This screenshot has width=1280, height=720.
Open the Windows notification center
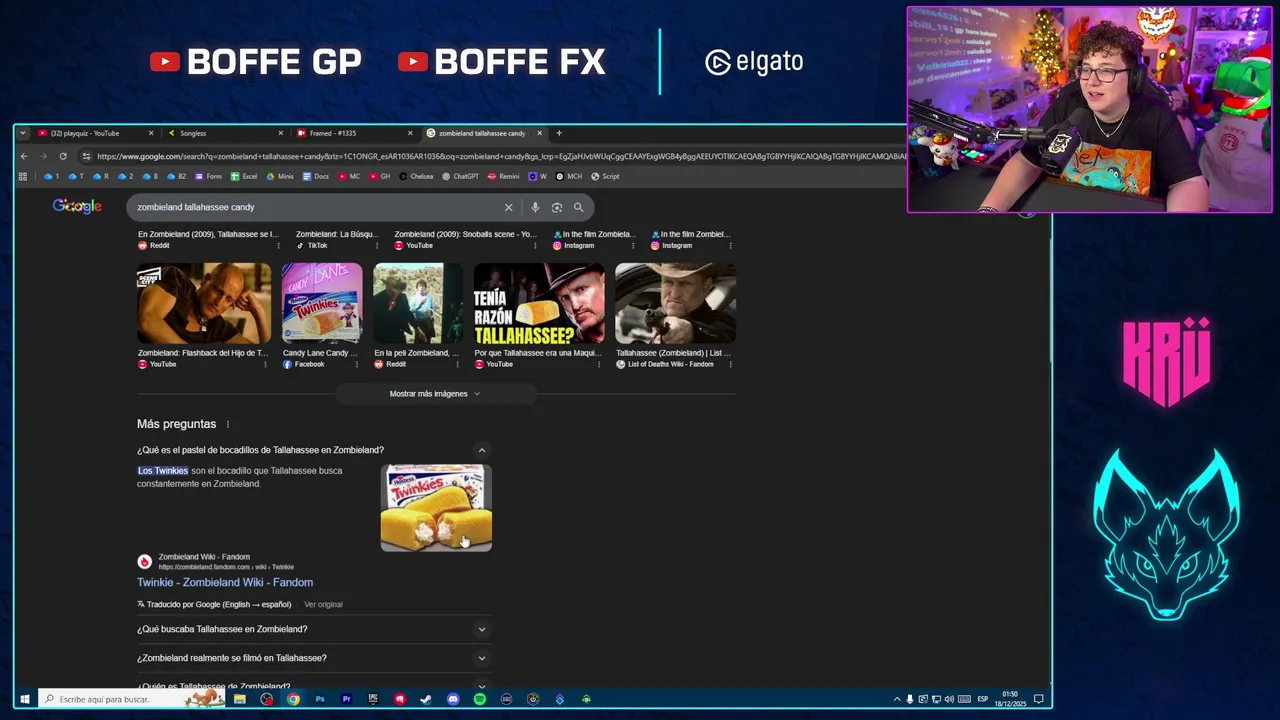click(x=1039, y=699)
